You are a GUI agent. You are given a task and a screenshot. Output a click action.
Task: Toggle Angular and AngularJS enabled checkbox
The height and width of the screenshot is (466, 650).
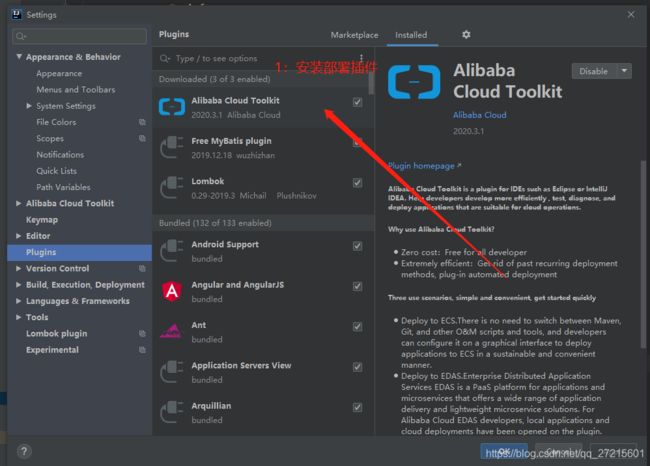coord(357,286)
